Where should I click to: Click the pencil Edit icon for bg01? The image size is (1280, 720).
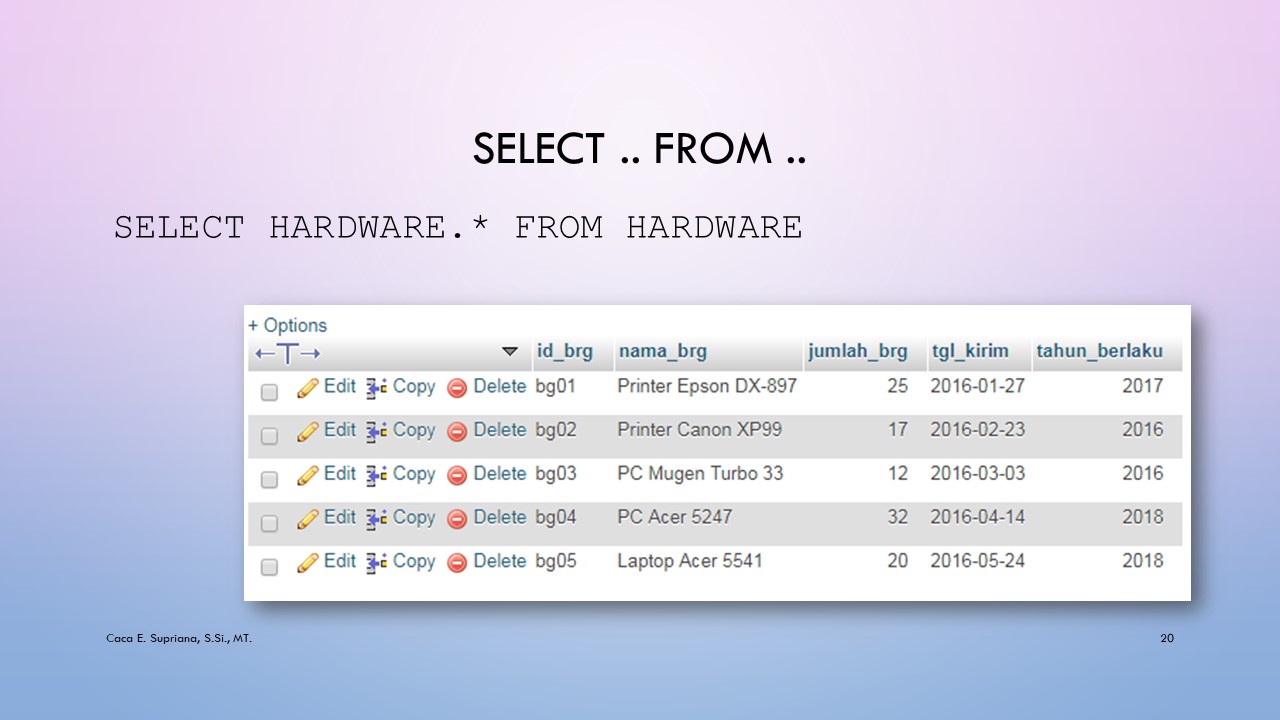point(308,388)
